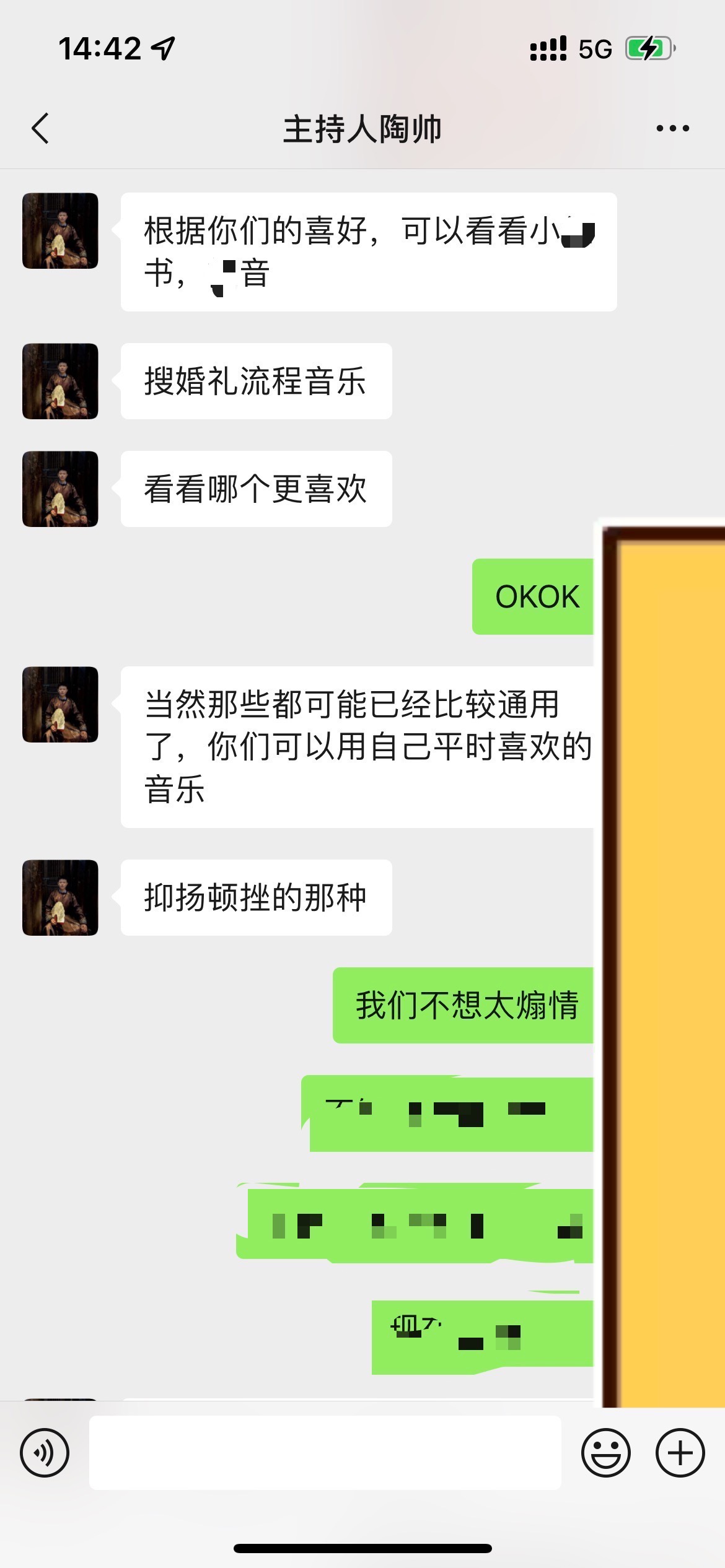Tap the avatar beside 抑扬顿挫的那种
725x1568 pixels.
pos(60,897)
